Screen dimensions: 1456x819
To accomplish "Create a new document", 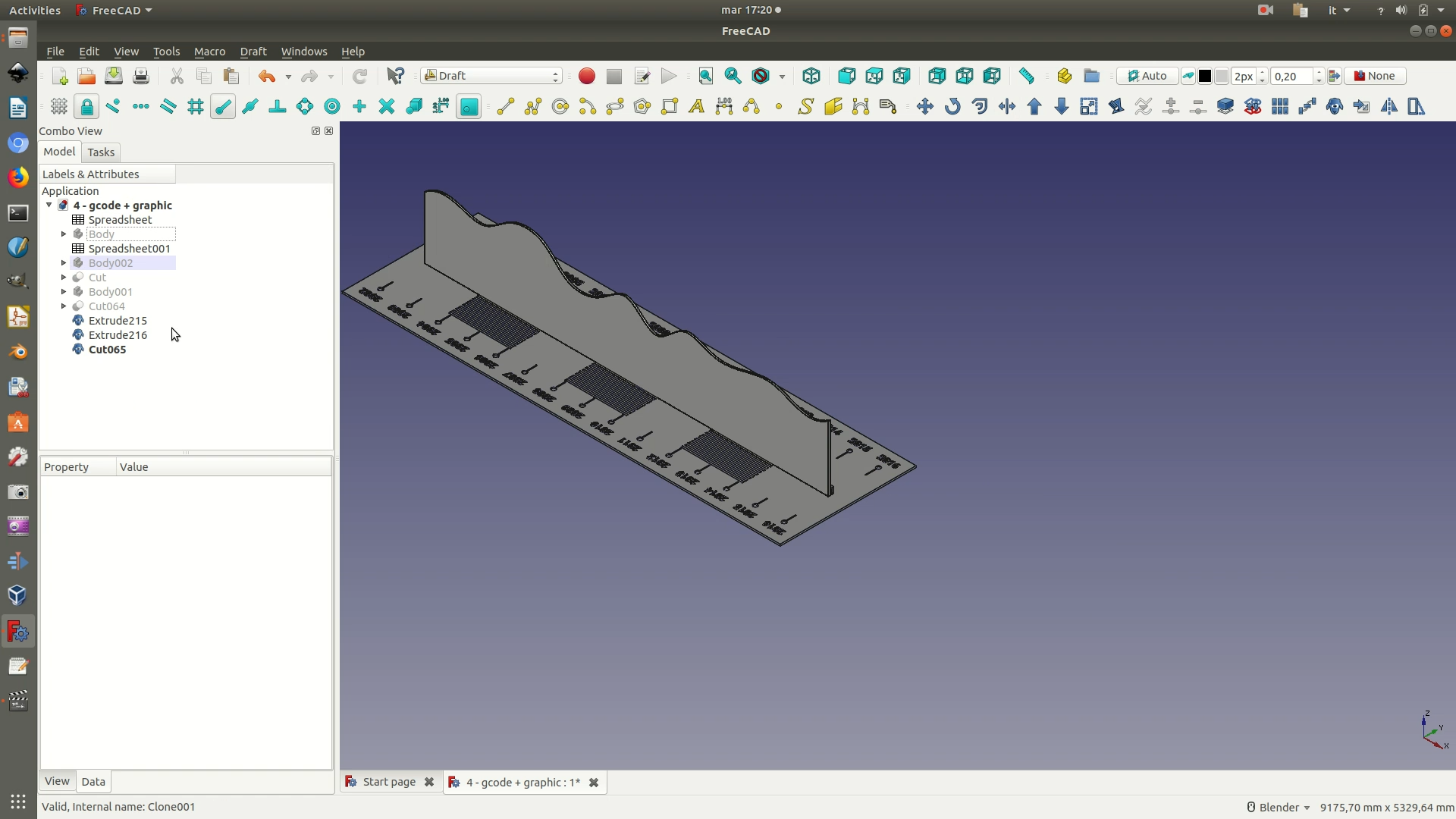I will pyautogui.click(x=59, y=76).
